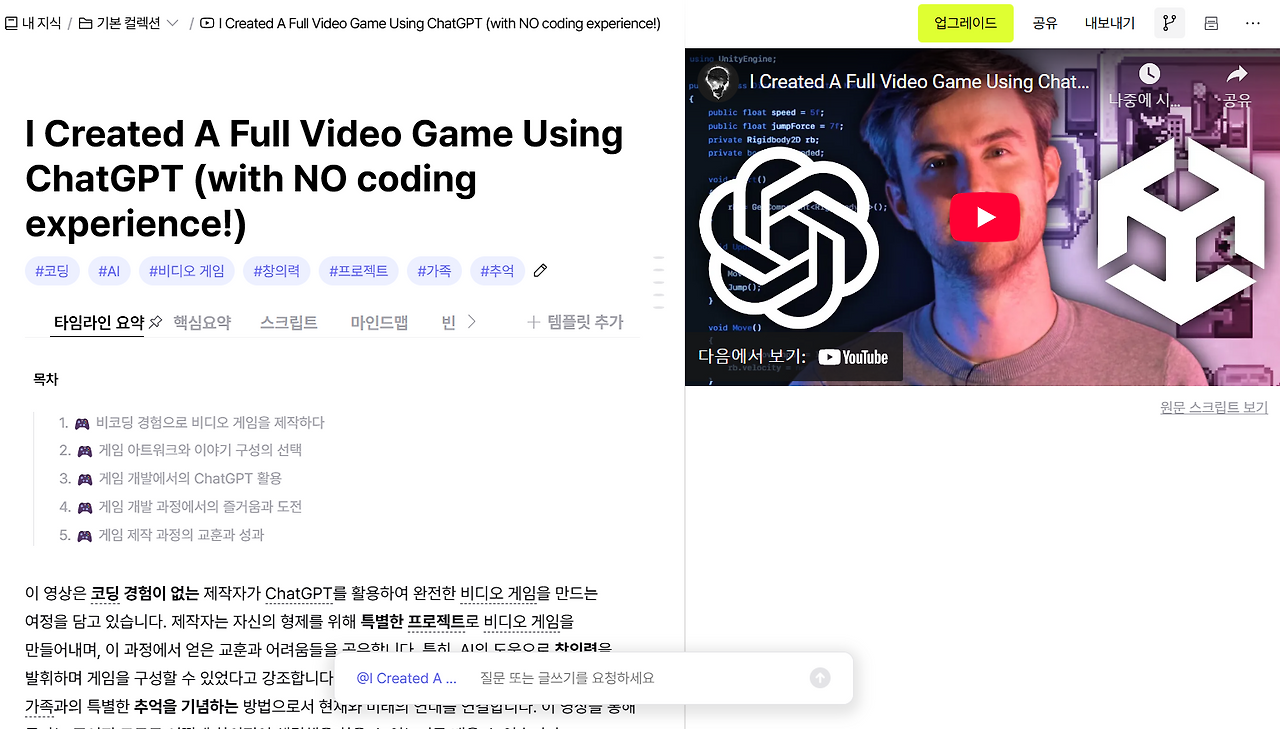Click the pencil icon to edit tags
Screen dimensions: 1280x729
coord(541,271)
